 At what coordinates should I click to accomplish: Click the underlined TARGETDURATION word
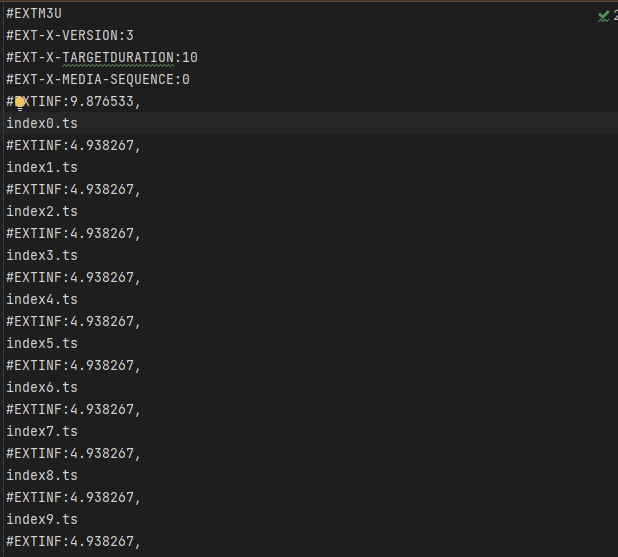coord(118,58)
